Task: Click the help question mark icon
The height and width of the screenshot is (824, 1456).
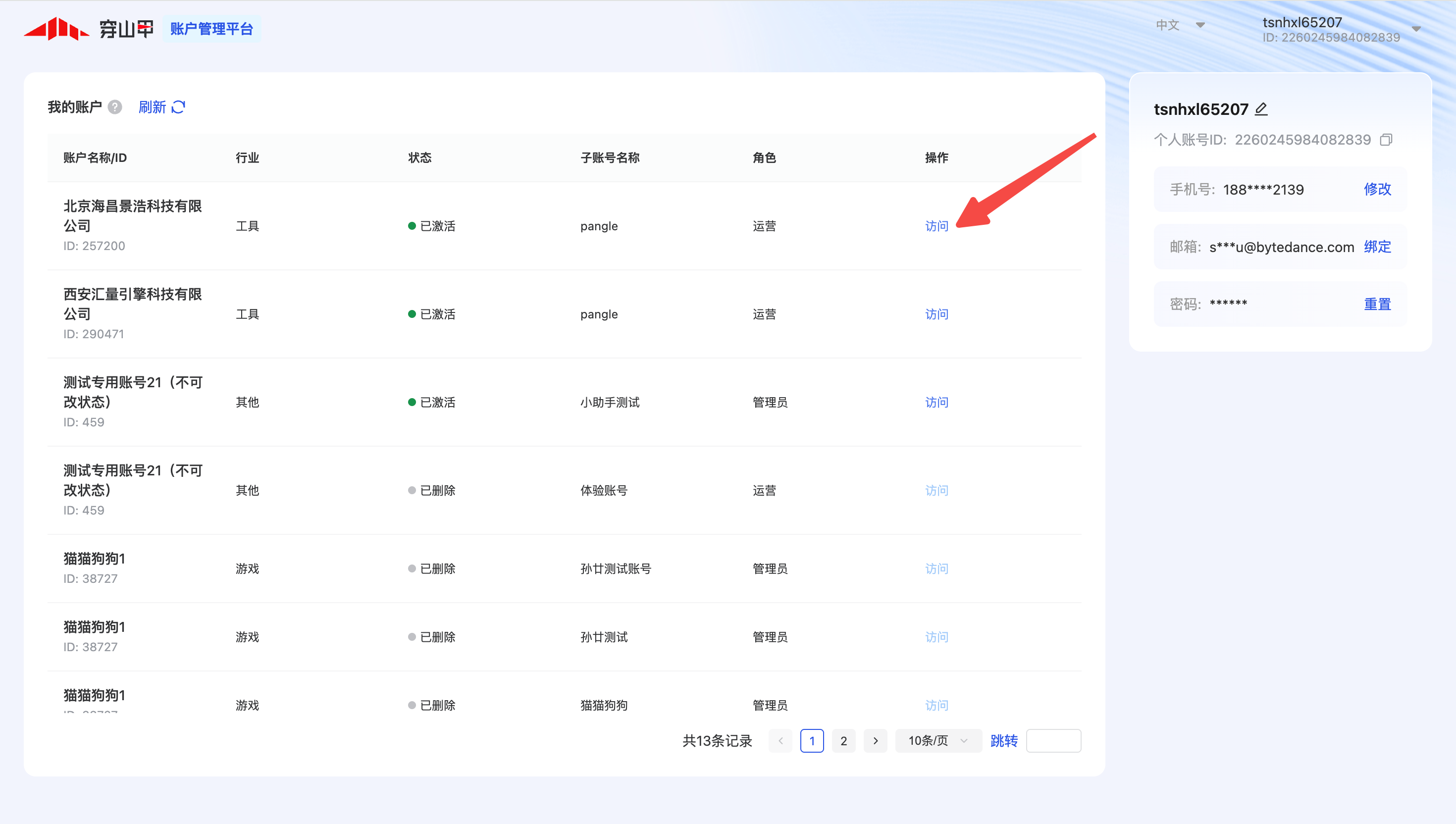Action: coord(115,107)
